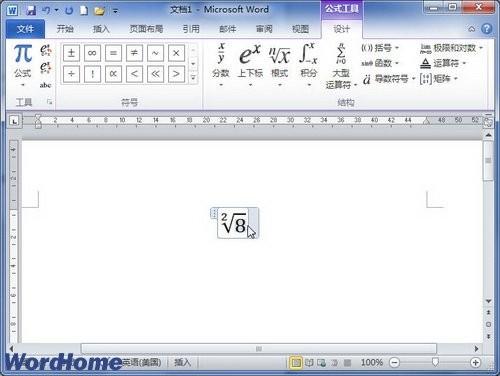This screenshot has height=376, width=500.
Task: Open the 分数 fraction structures
Action: point(221,65)
